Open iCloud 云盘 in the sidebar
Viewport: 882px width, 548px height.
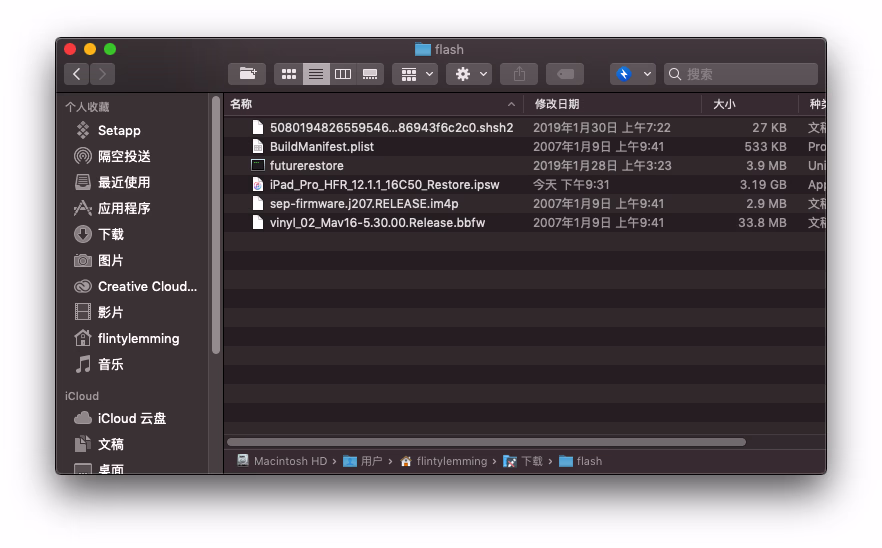(131, 418)
